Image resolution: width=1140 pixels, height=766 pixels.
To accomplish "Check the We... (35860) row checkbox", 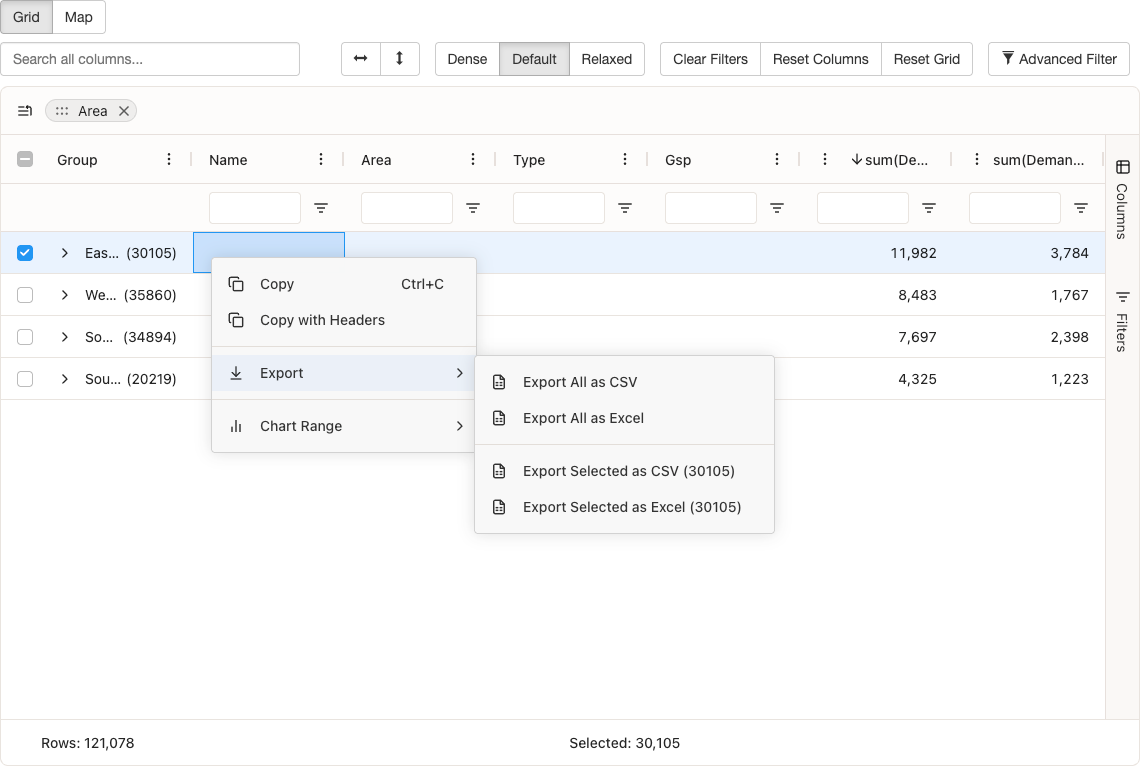I will coord(25,295).
